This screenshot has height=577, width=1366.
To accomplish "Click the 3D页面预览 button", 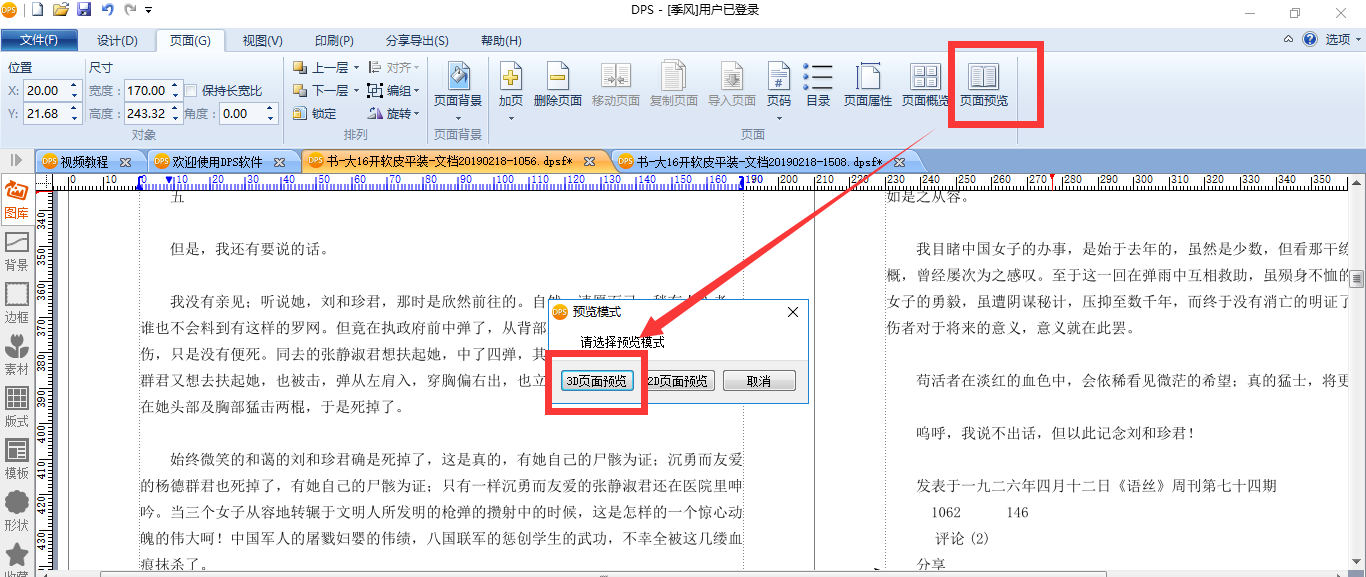I will click(x=596, y=381).
